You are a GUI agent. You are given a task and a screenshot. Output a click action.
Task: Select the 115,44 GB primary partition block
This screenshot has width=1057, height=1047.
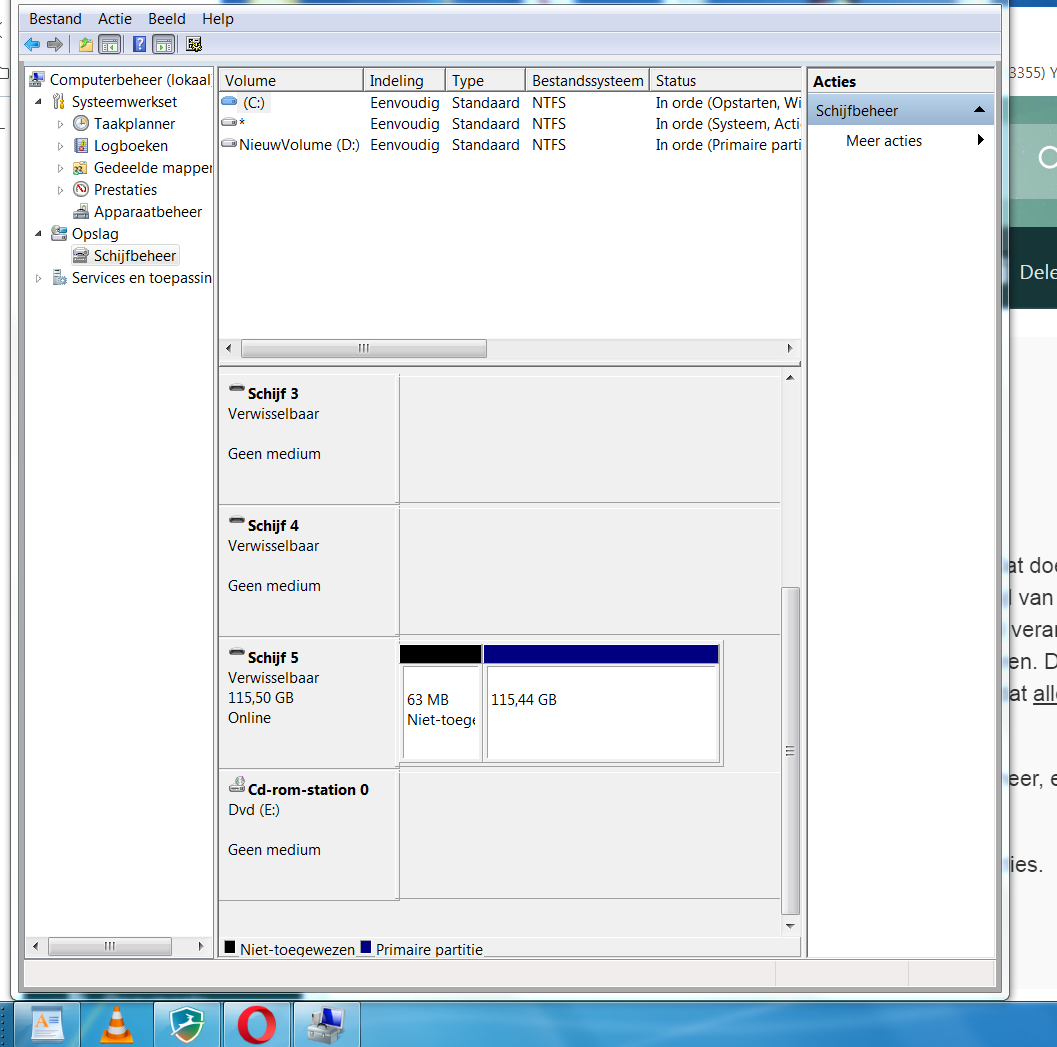pos(602,702)
